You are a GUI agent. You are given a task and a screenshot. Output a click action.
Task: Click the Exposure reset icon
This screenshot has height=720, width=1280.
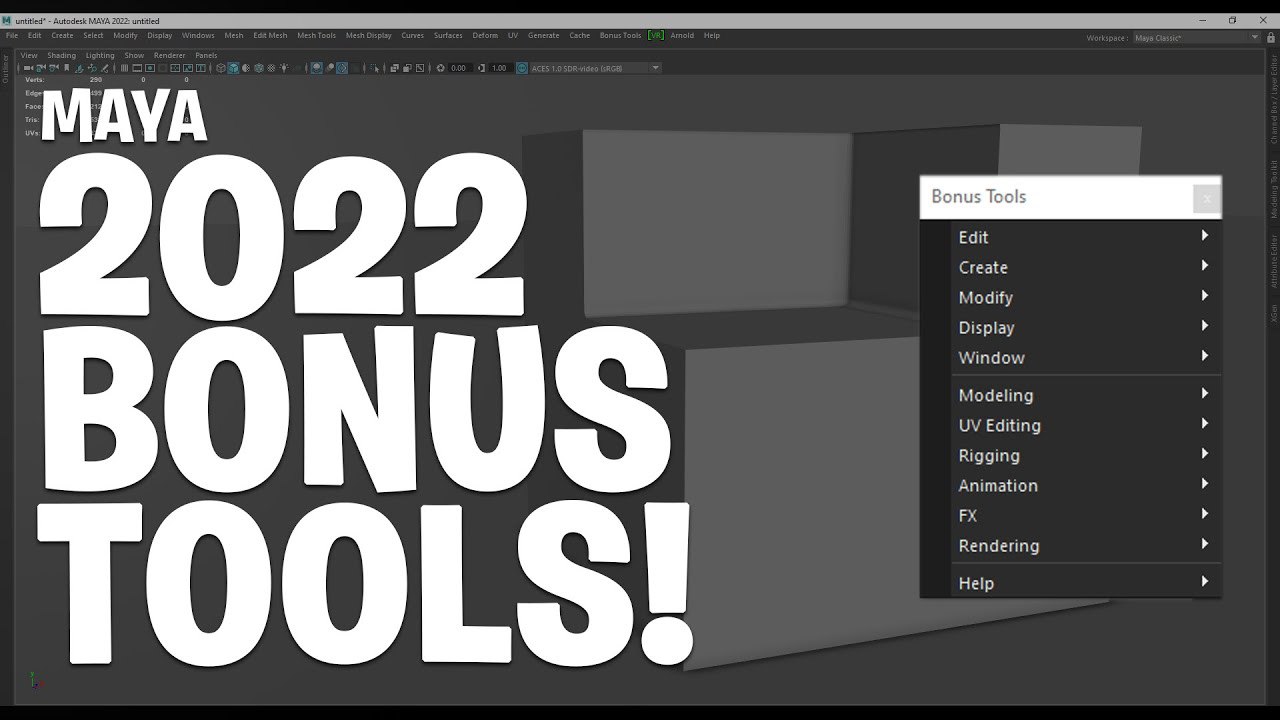click(x=440, y=68)
